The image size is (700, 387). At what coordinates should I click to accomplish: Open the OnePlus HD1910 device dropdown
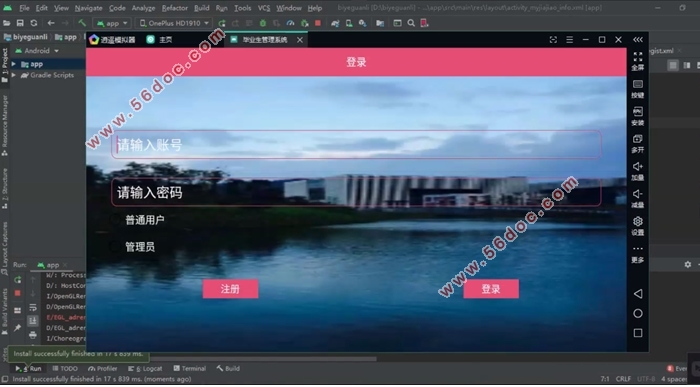(174, 23)
